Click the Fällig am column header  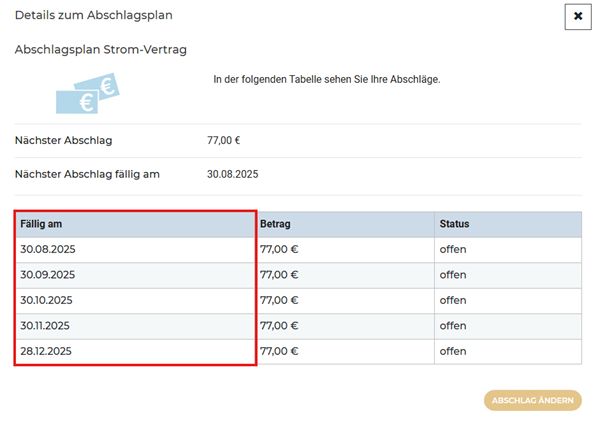(42, 224)
